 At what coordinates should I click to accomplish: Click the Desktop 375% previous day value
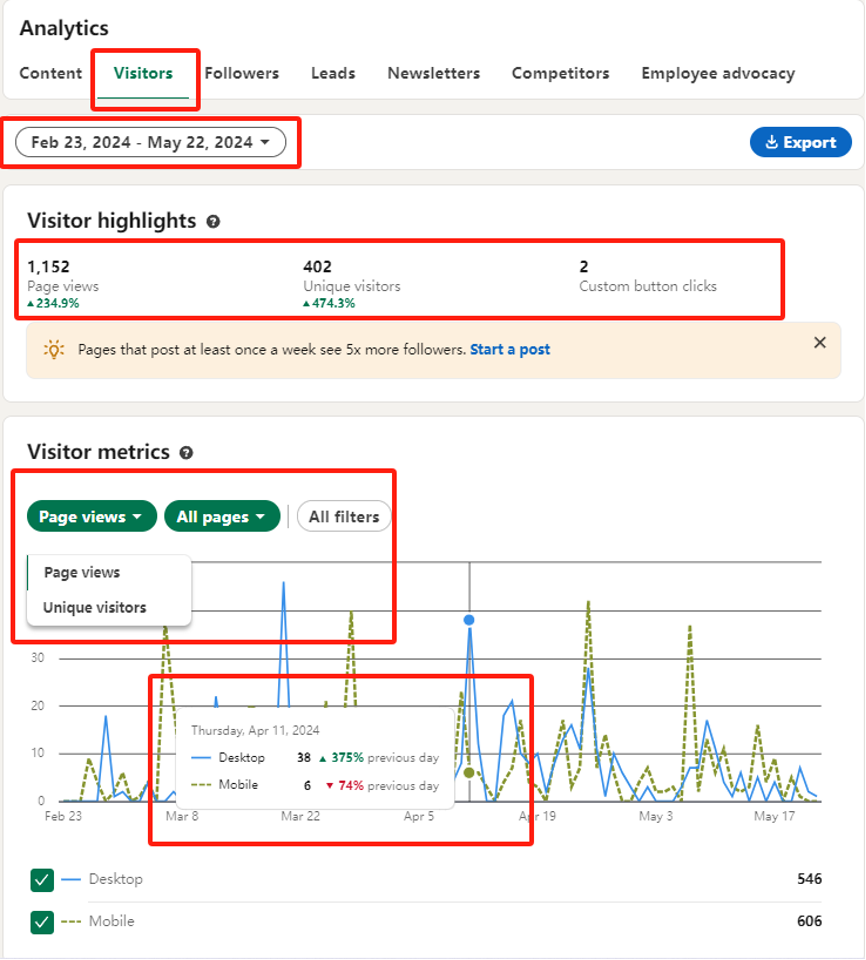(347, 758)
